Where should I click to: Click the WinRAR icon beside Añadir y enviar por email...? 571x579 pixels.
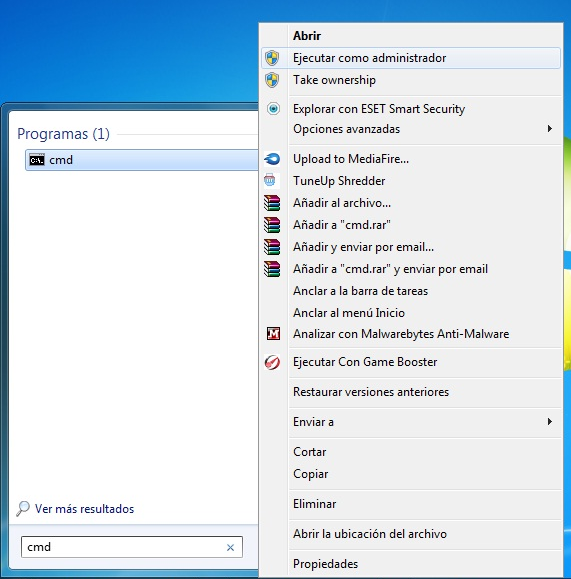(x=272, y=247)
